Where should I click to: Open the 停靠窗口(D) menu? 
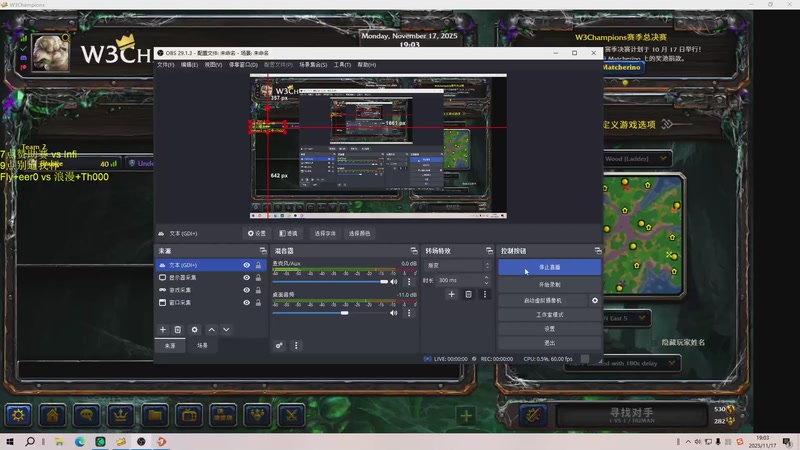[243, 65]
